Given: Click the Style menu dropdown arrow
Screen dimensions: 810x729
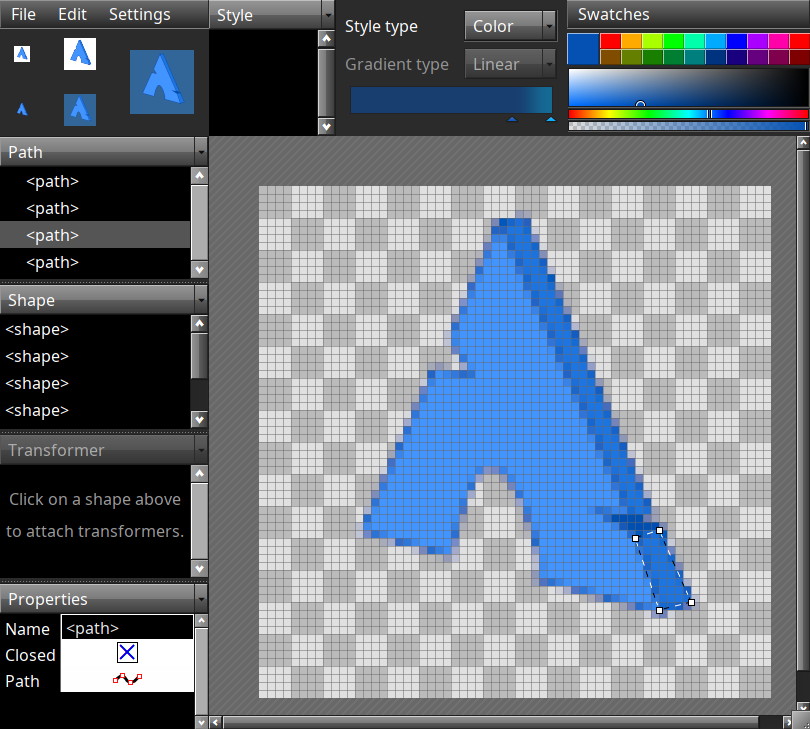Looking at the screenshot, I should click(x=328, y=15).
